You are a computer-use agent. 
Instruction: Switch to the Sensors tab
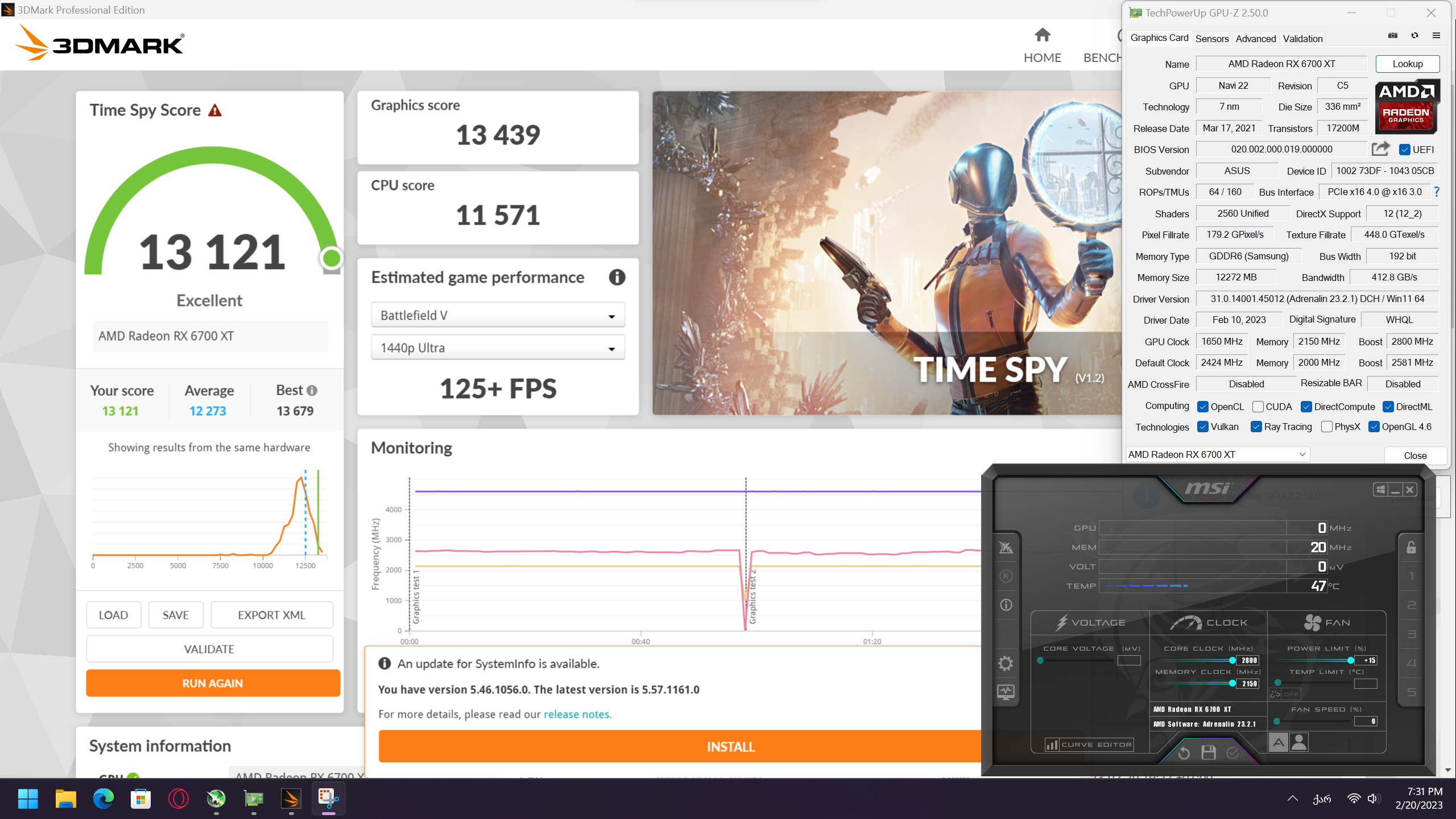1211,39
